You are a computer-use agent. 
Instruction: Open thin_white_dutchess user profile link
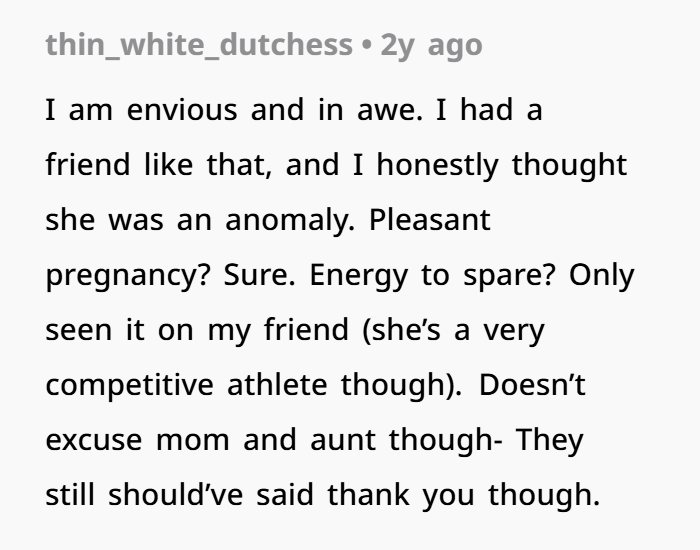click(x=199, y=46)
